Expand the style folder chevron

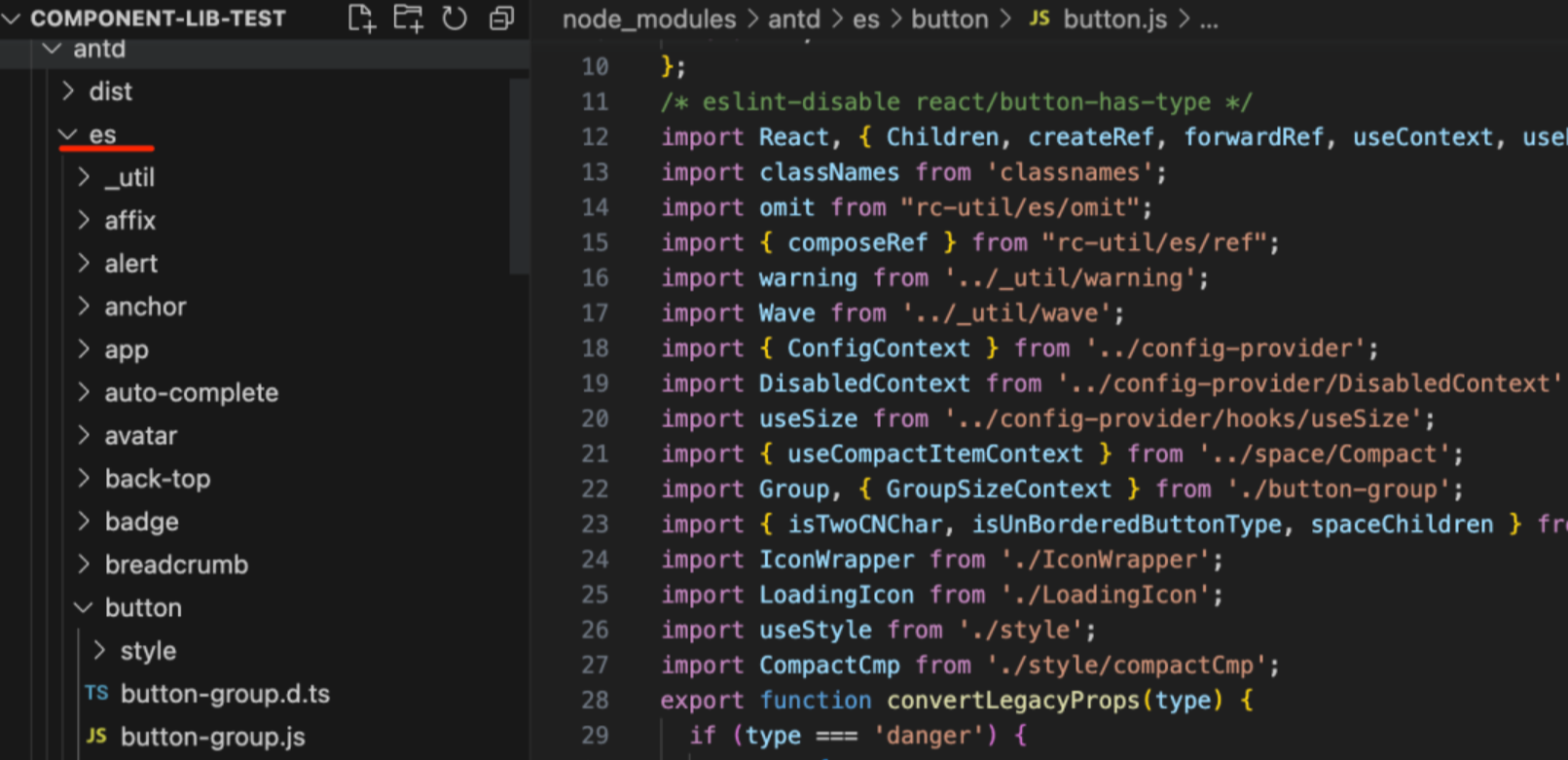tap(99, 650)
